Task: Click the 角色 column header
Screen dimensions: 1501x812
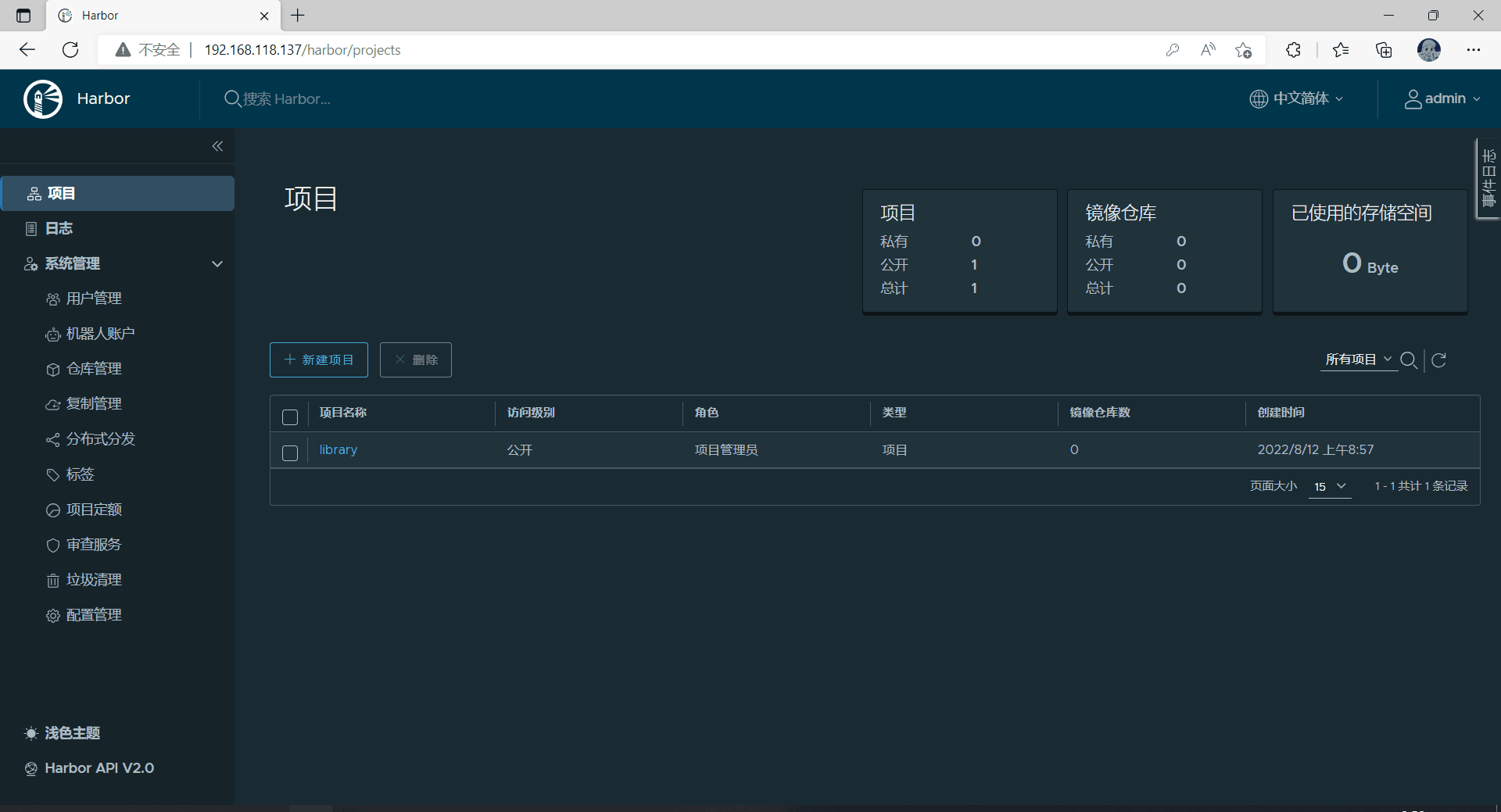Action: click(706, 413)
